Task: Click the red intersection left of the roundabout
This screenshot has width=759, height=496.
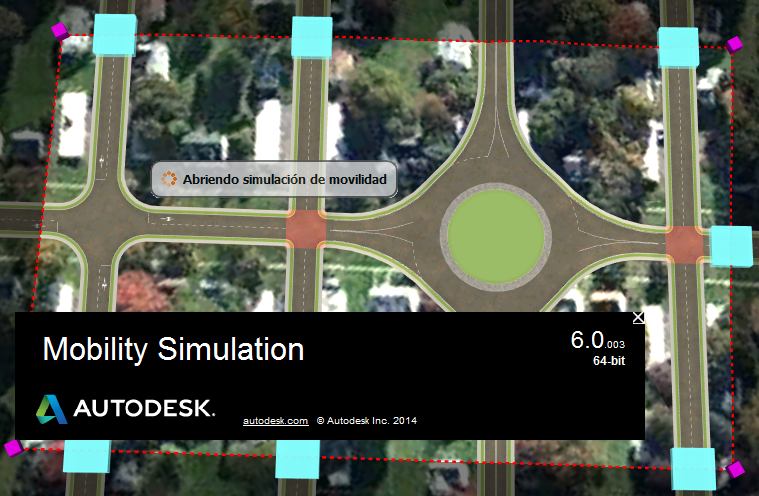Action: click(306, 229)
